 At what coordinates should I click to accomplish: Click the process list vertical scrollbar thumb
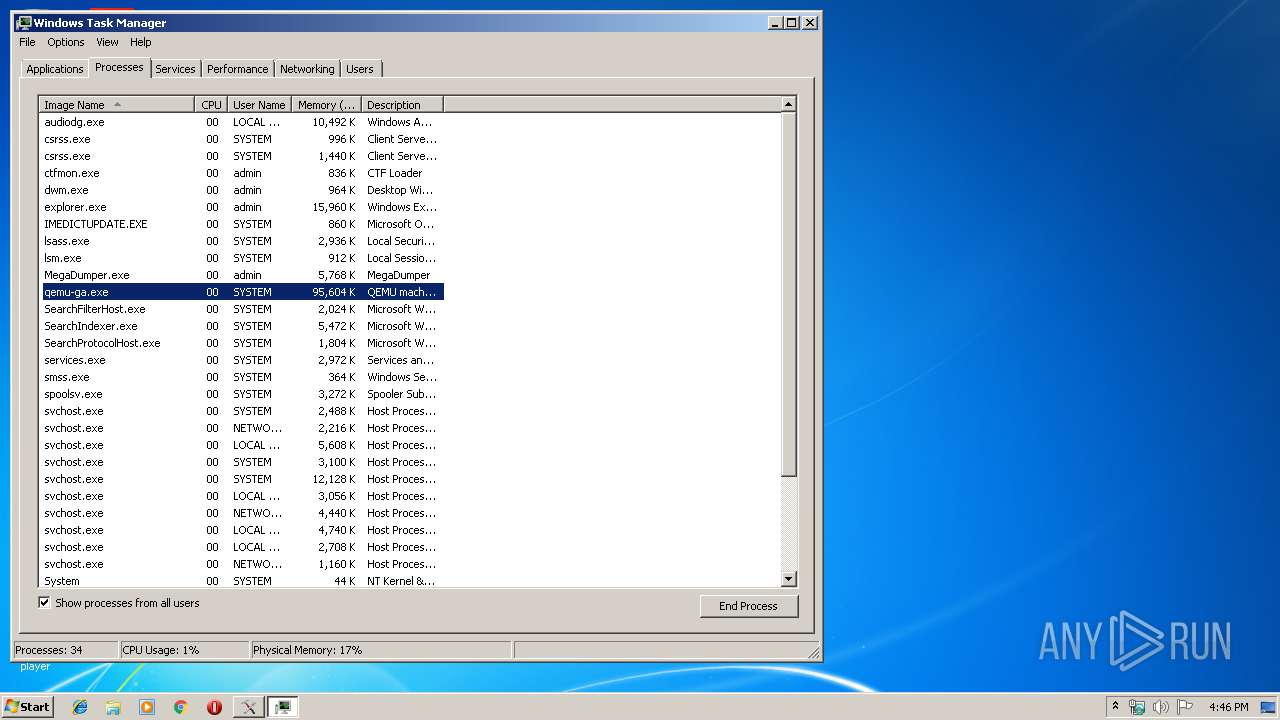(x=788, y=294)
